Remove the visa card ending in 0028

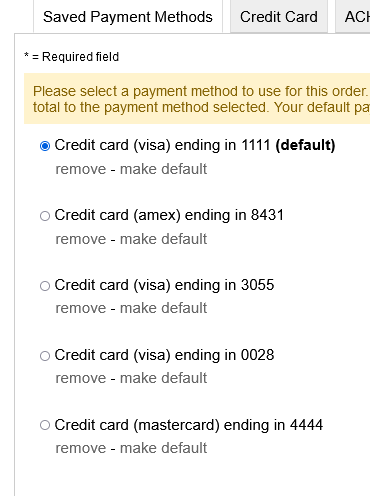click(81, 378)
